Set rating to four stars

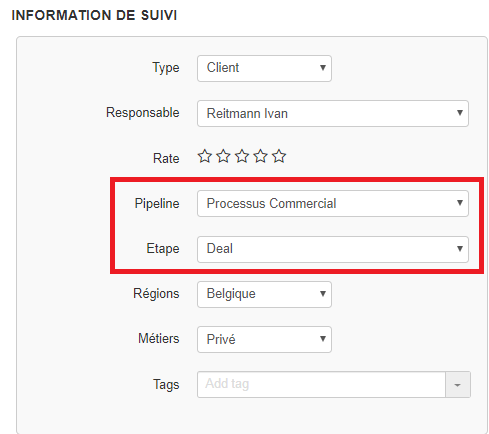tap(260, 156)
